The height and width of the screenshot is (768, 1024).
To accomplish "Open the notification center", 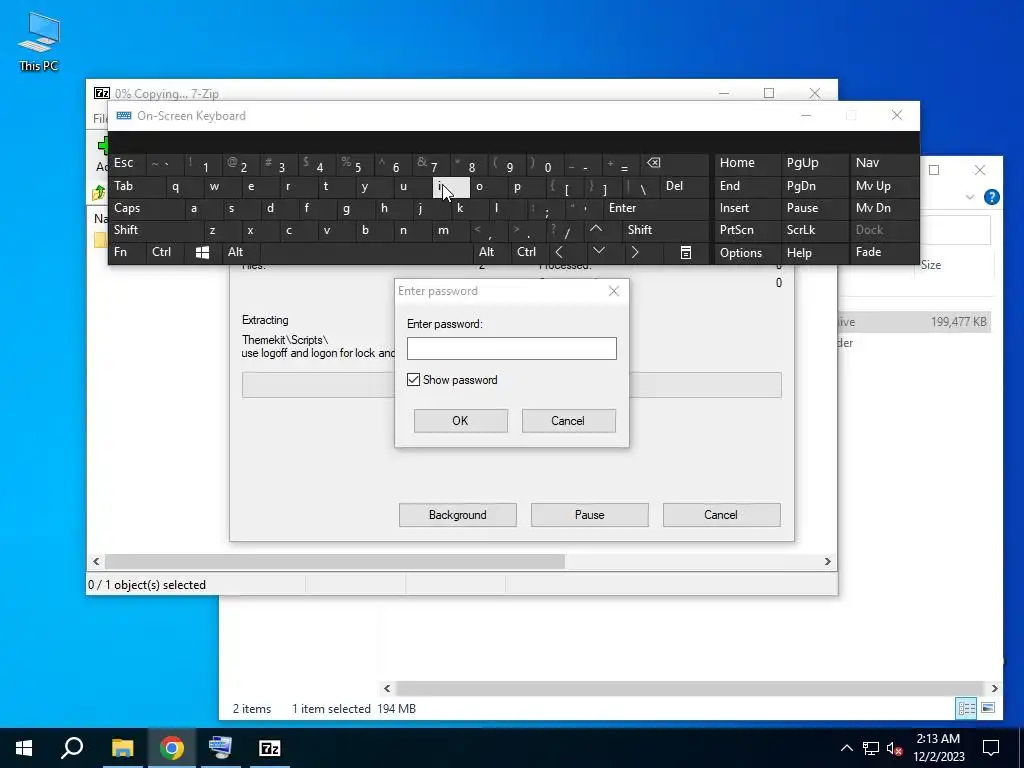I will (x=991, y=748).
